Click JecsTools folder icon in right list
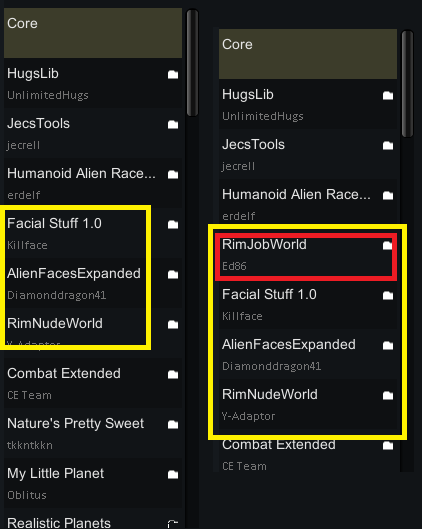Viewport: 422px width, 529px height. click(x=388, y=145)
